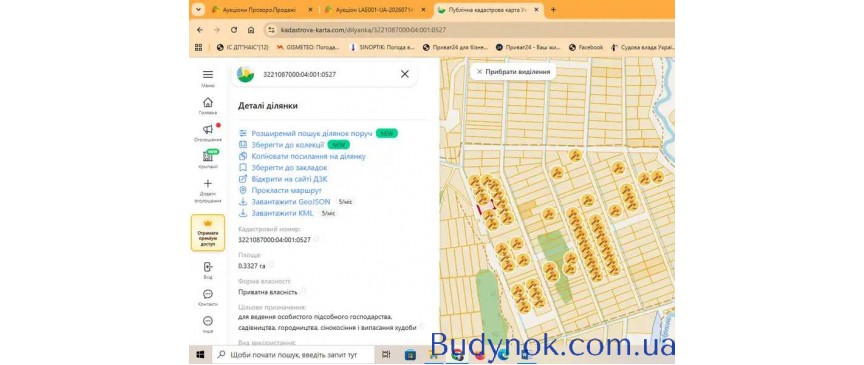The height and width of the screenshot is (365, 864).
Task: Open Facebook bookmark
Action: [x=586, y=47]
